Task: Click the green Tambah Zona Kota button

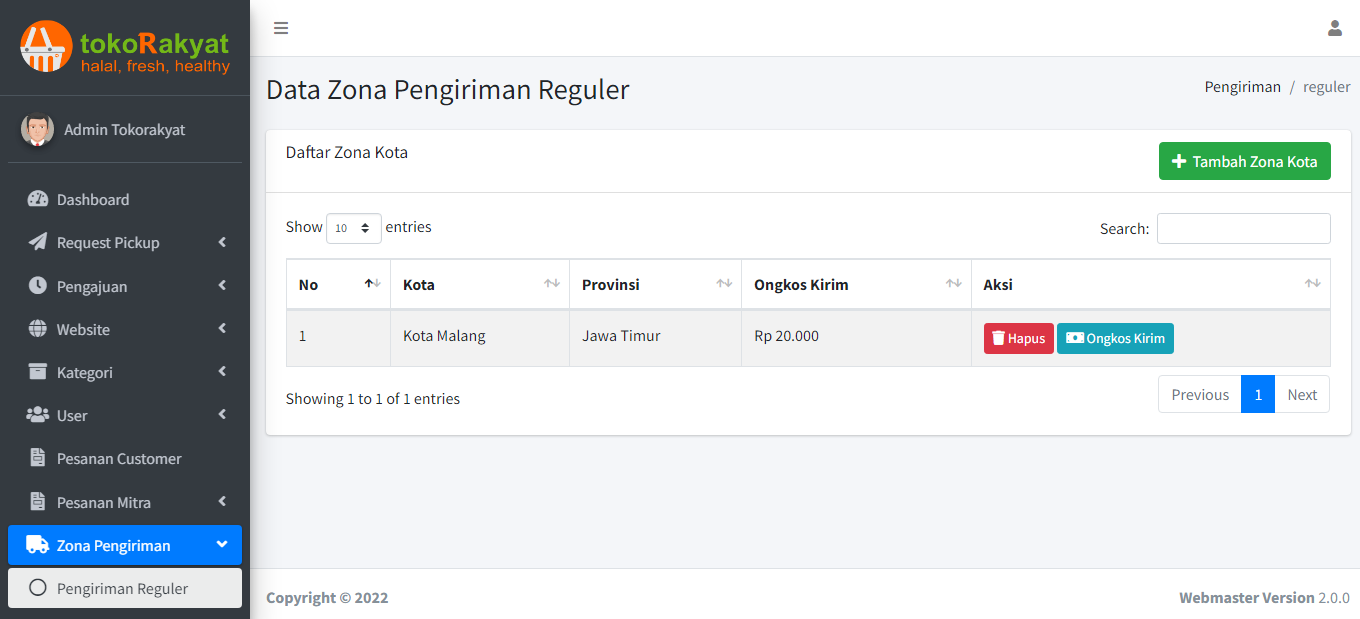Action: 1244,161
